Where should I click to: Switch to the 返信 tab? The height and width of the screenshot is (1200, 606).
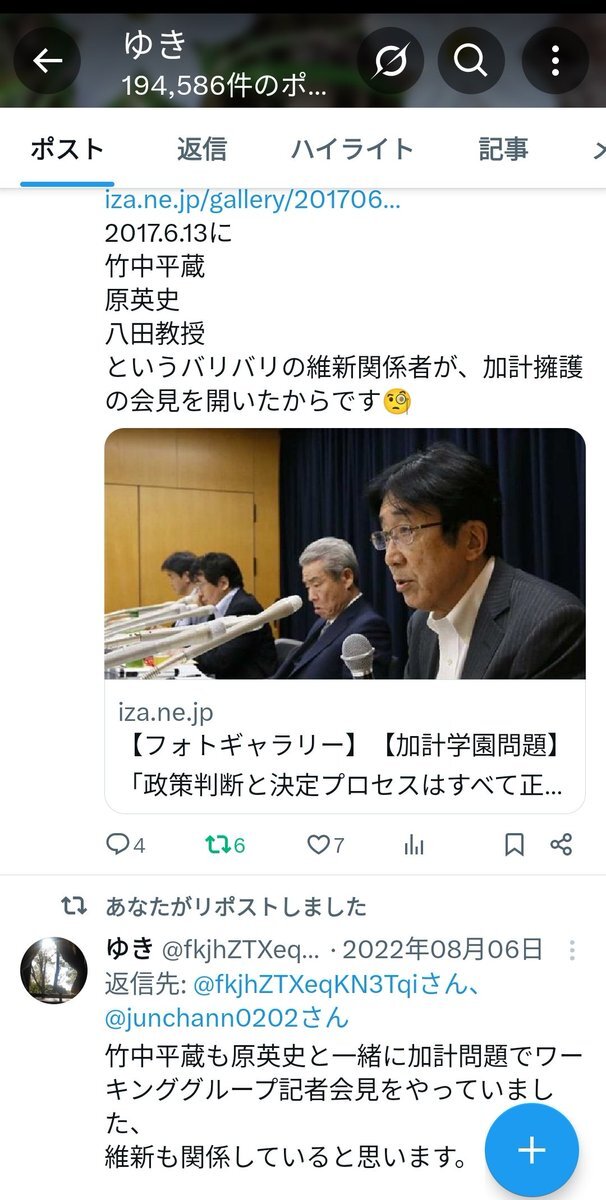(202, 149)
